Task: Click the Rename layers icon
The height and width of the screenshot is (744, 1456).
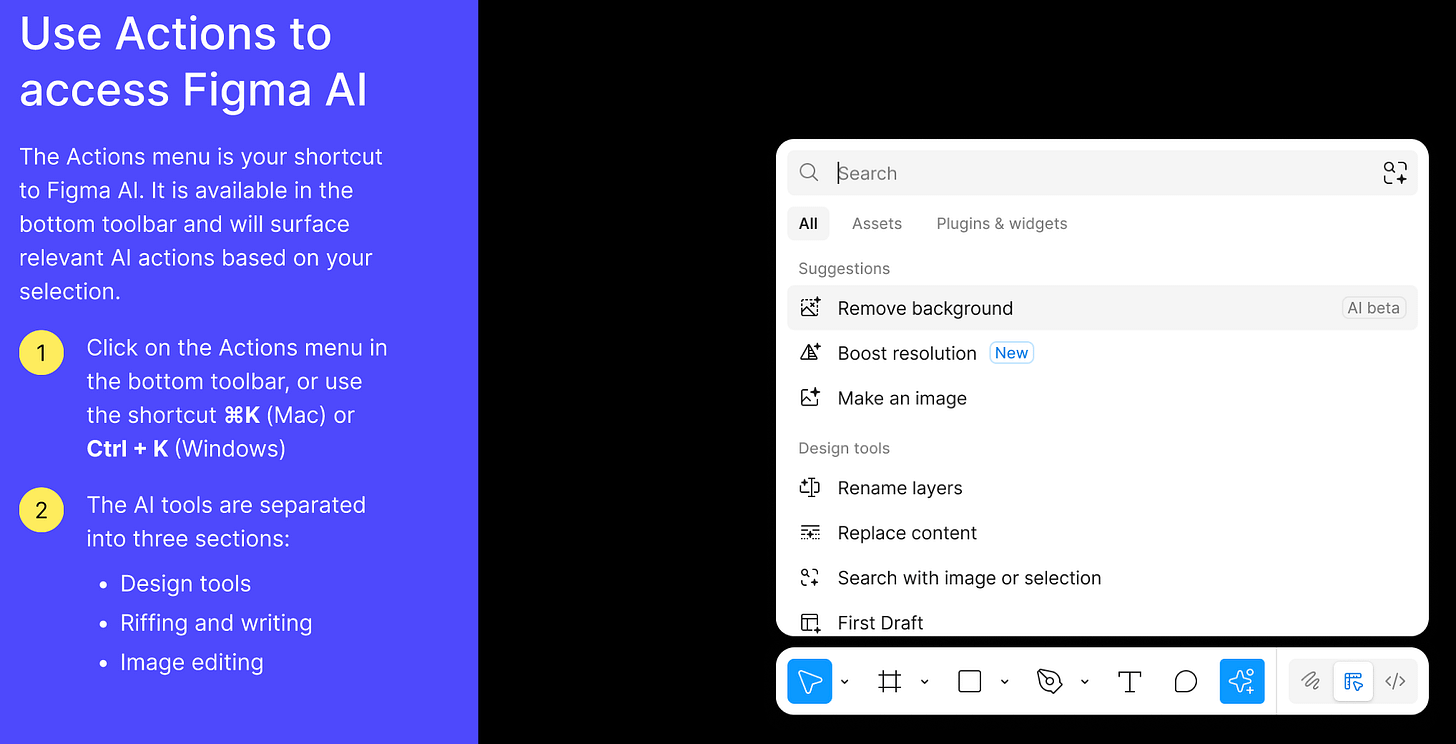Action: (x=810, y=488)
